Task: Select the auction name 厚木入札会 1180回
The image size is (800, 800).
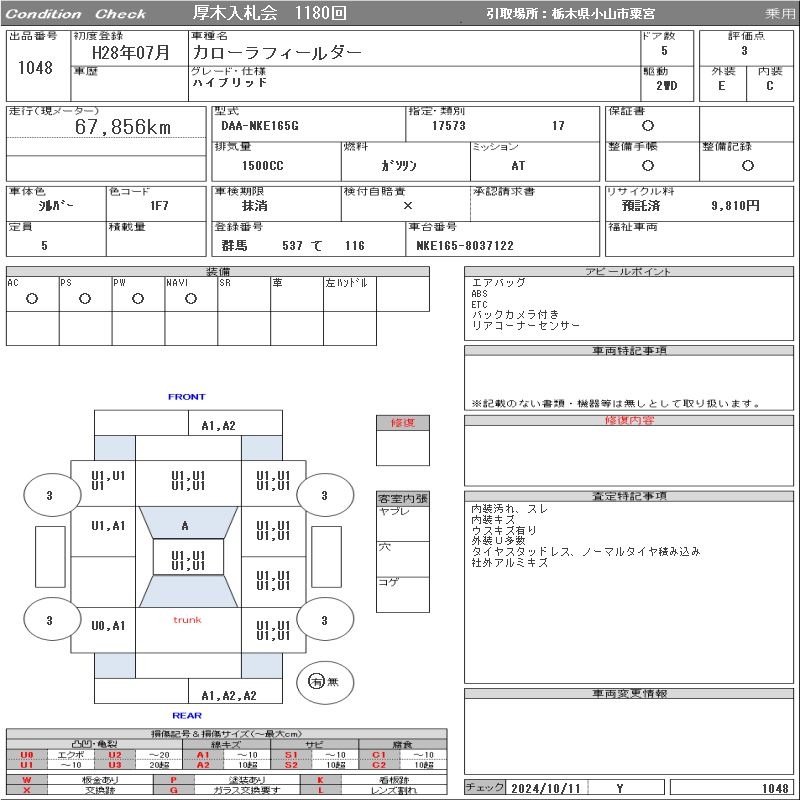Action: click(x=269, y=13)
